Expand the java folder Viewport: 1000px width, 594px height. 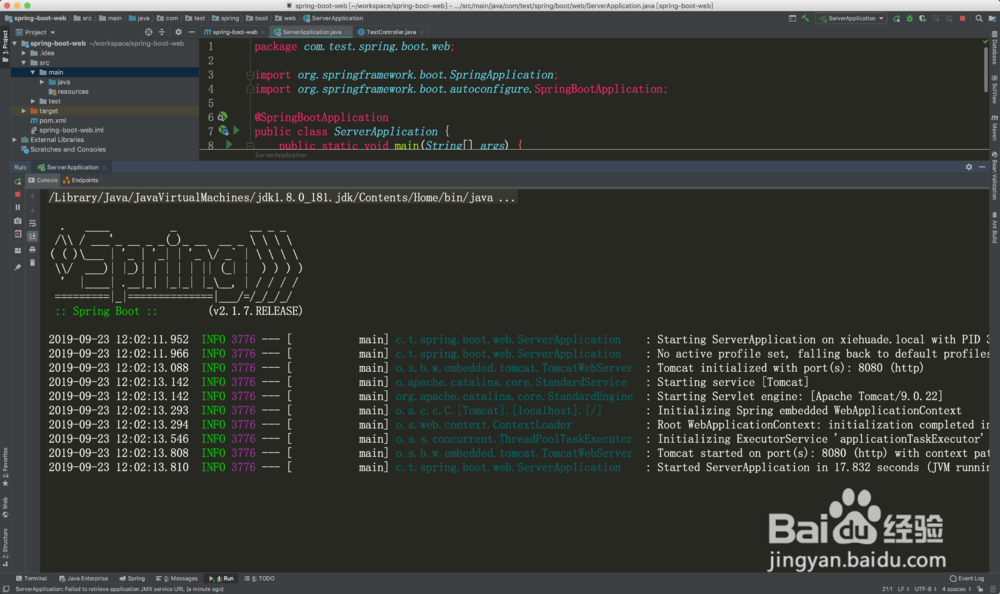42,82
